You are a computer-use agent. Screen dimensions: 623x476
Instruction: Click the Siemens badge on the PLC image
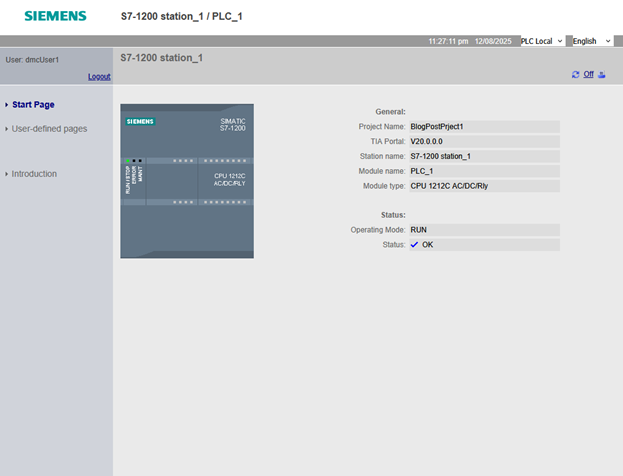140,121
